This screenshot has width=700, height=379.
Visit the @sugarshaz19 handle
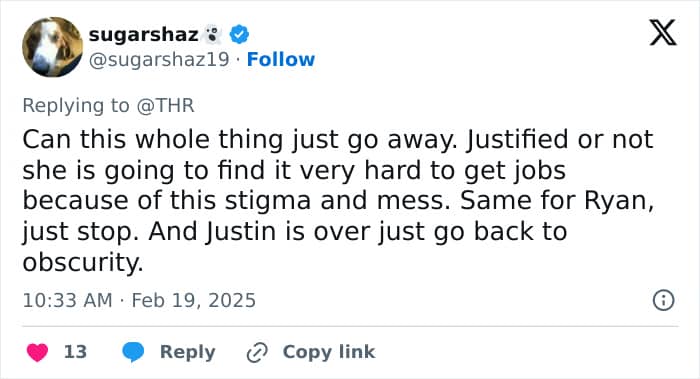click(x=159, y=59)
